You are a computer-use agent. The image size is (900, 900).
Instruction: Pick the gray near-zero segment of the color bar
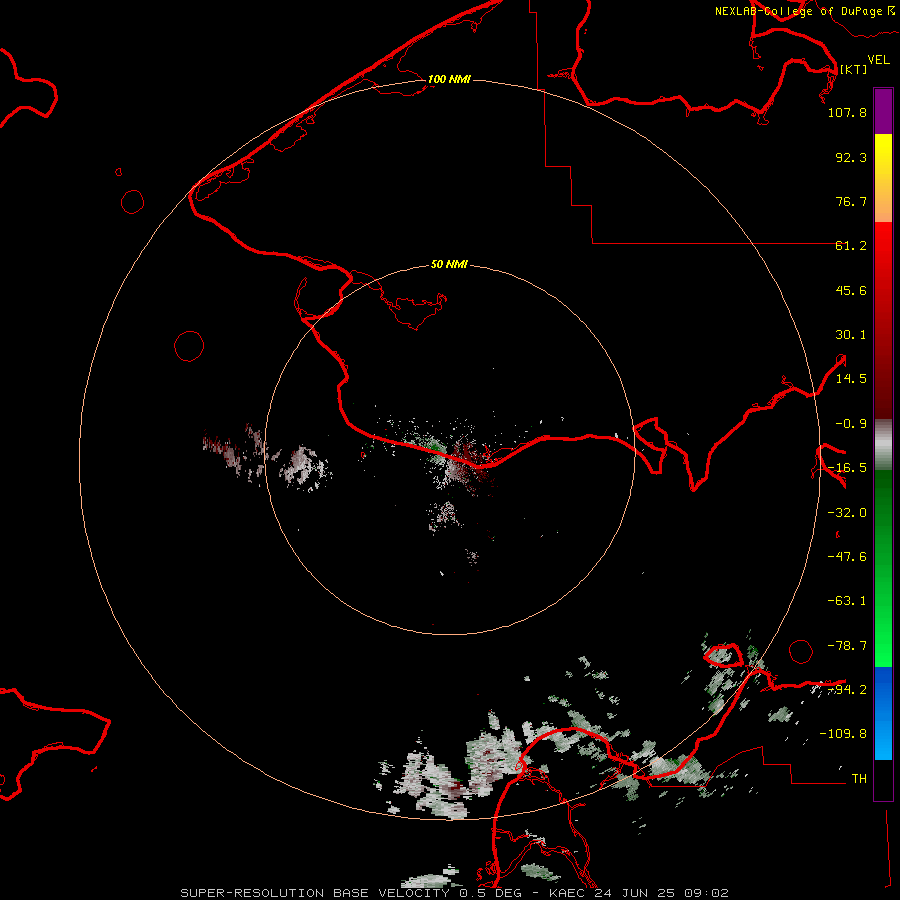883,445
